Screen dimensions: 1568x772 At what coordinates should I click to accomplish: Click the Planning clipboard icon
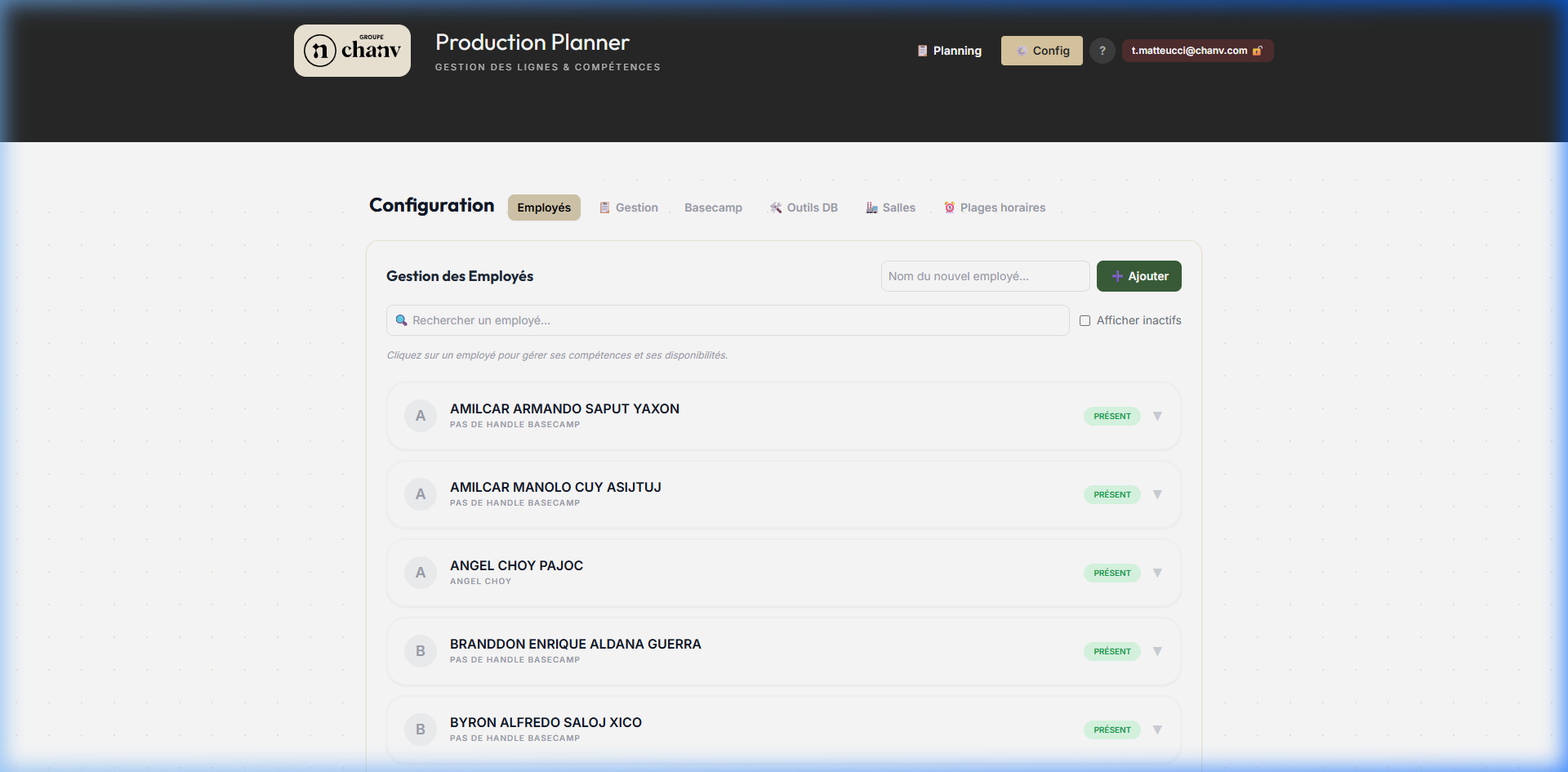922,51
